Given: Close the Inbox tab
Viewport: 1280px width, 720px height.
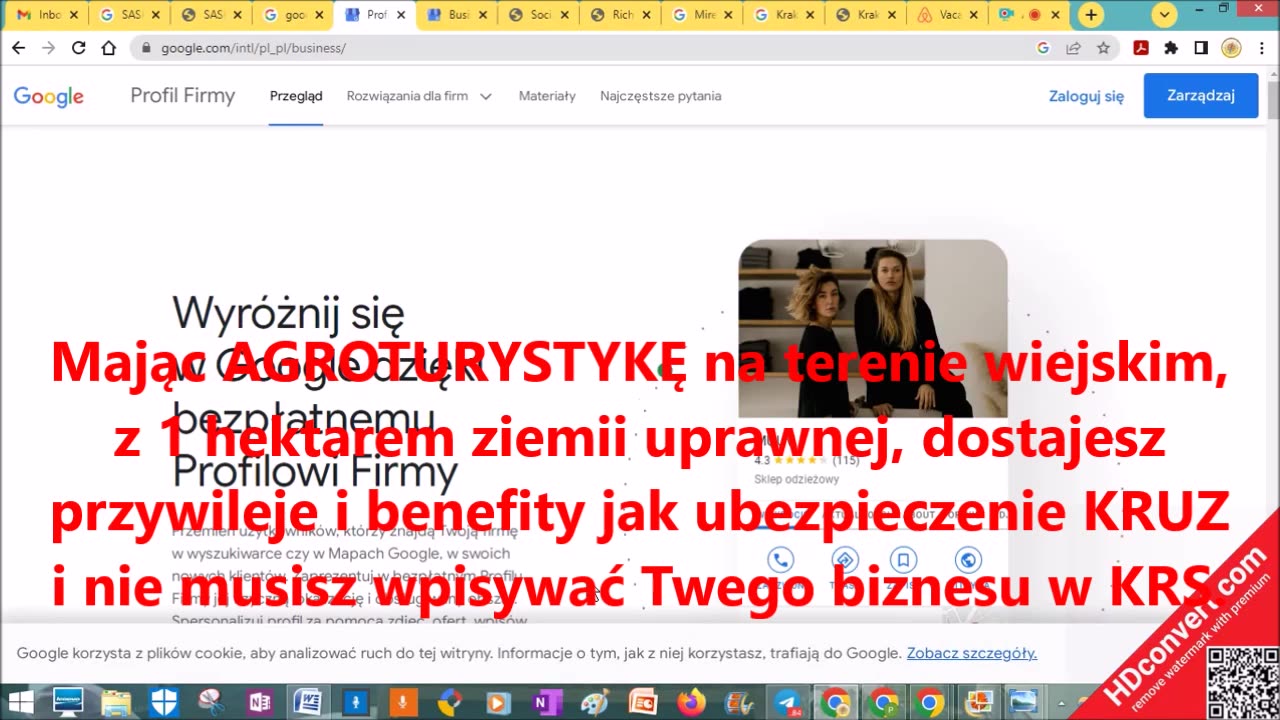Looking at the screenshot, I should pos(73,15).
